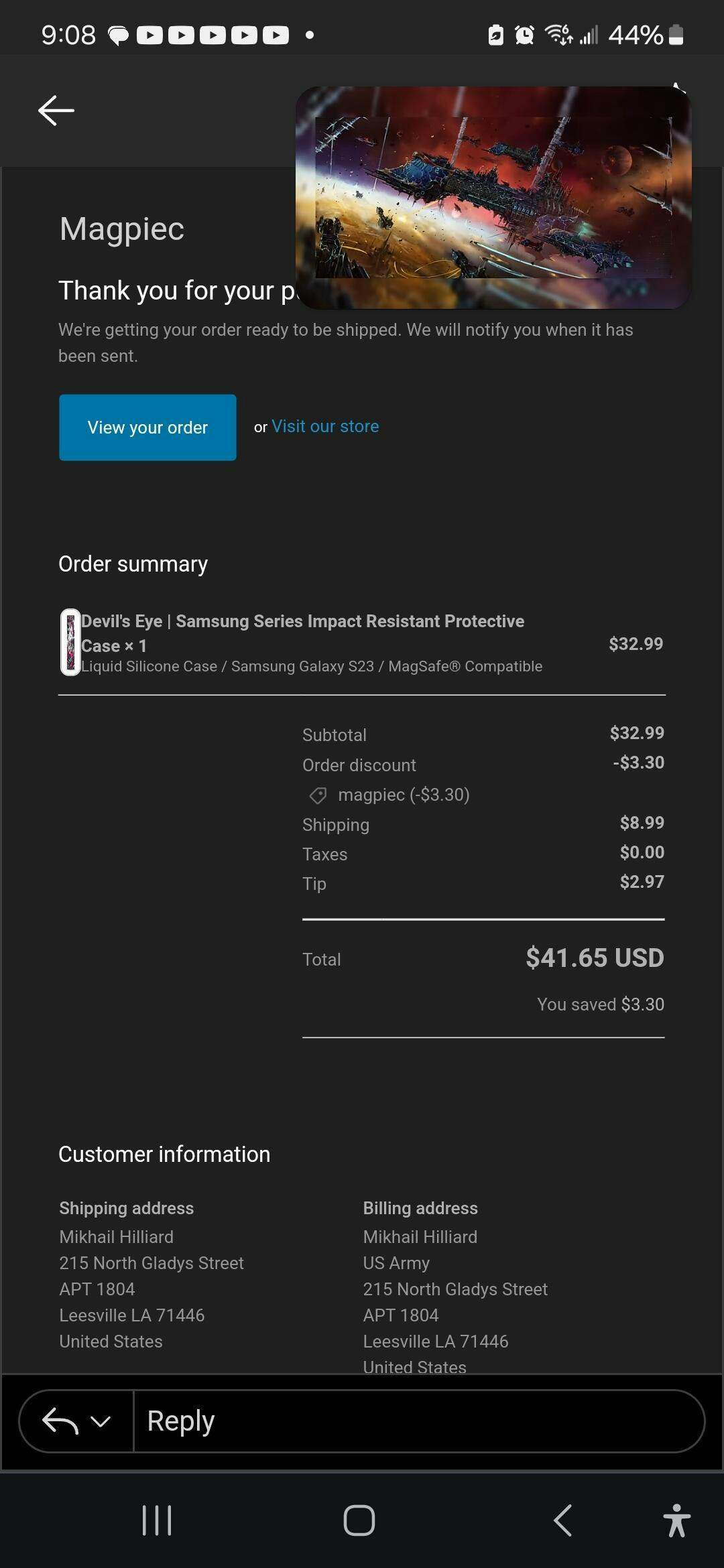The image size is (724, 1568).
Task: Tap the reply arrow icon
Action: pos(60,1421)
